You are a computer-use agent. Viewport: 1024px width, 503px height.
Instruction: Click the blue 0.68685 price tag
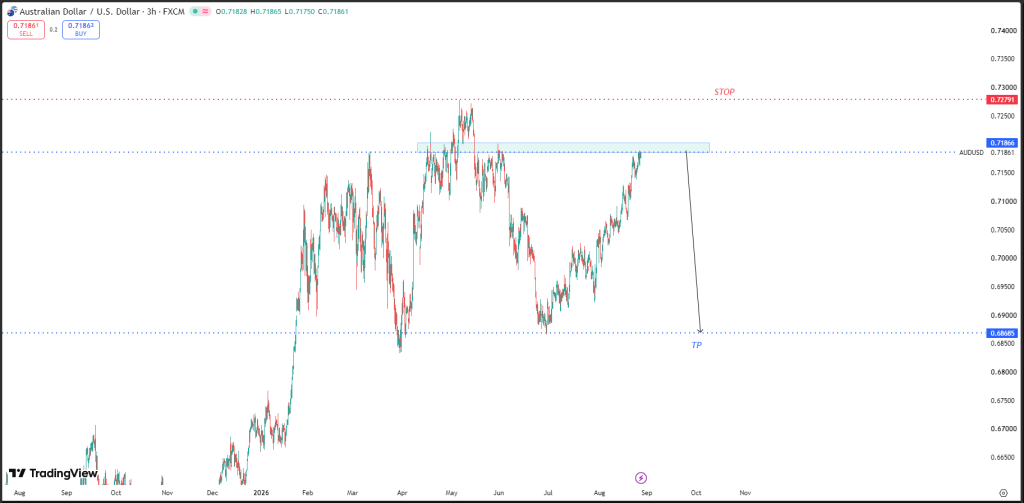pyautogui.click(x=1002, y=333)
